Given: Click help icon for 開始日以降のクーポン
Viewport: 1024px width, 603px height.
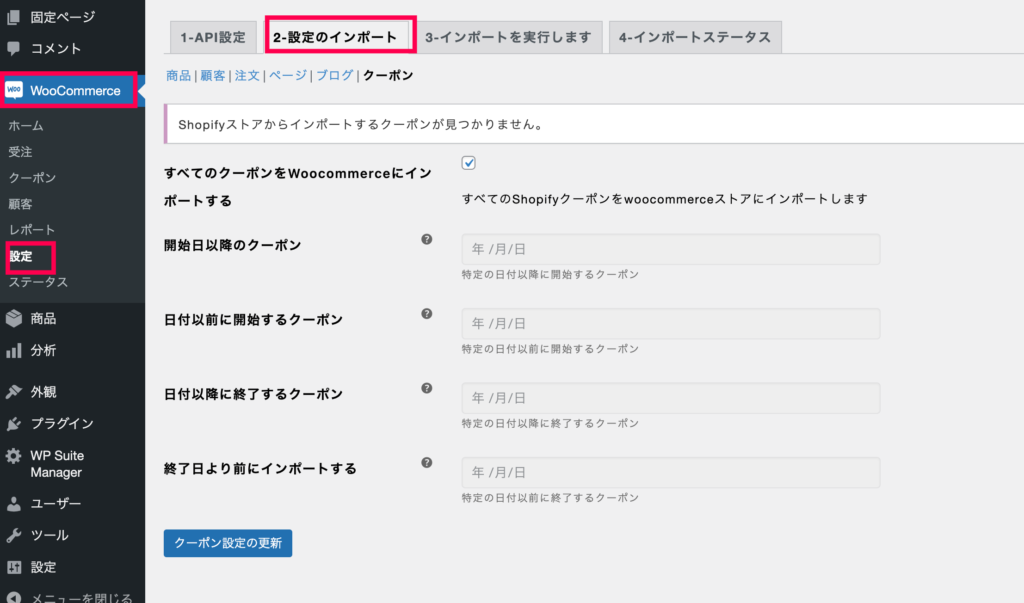Looking at the screenshot, I should coord(426,239).
